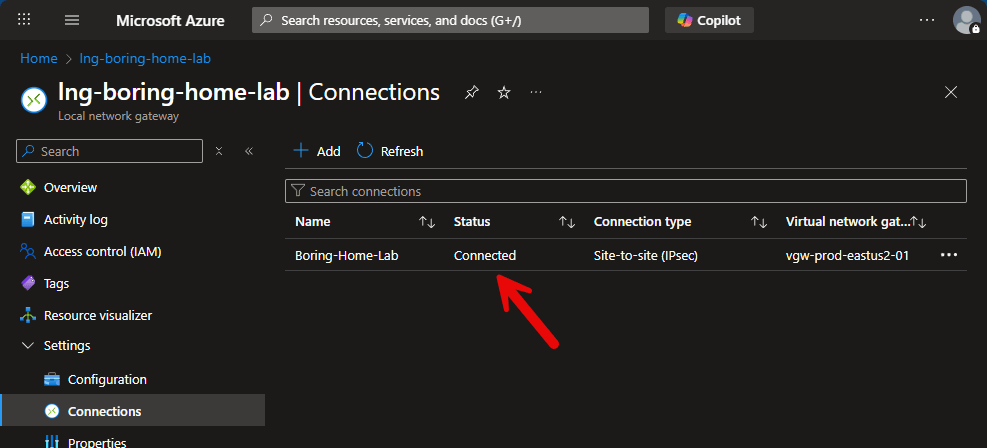Open the user account avatar menu

point(966,20)
